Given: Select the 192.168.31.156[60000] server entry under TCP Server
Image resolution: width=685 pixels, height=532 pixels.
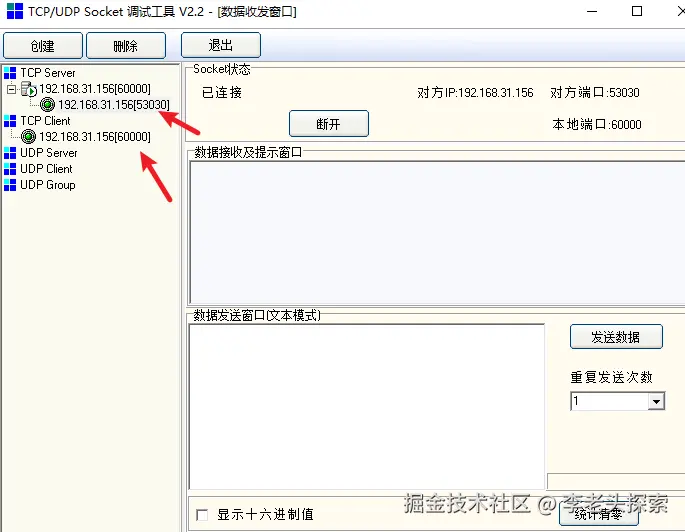Looking at the screenshot, I should coord(95,89).
